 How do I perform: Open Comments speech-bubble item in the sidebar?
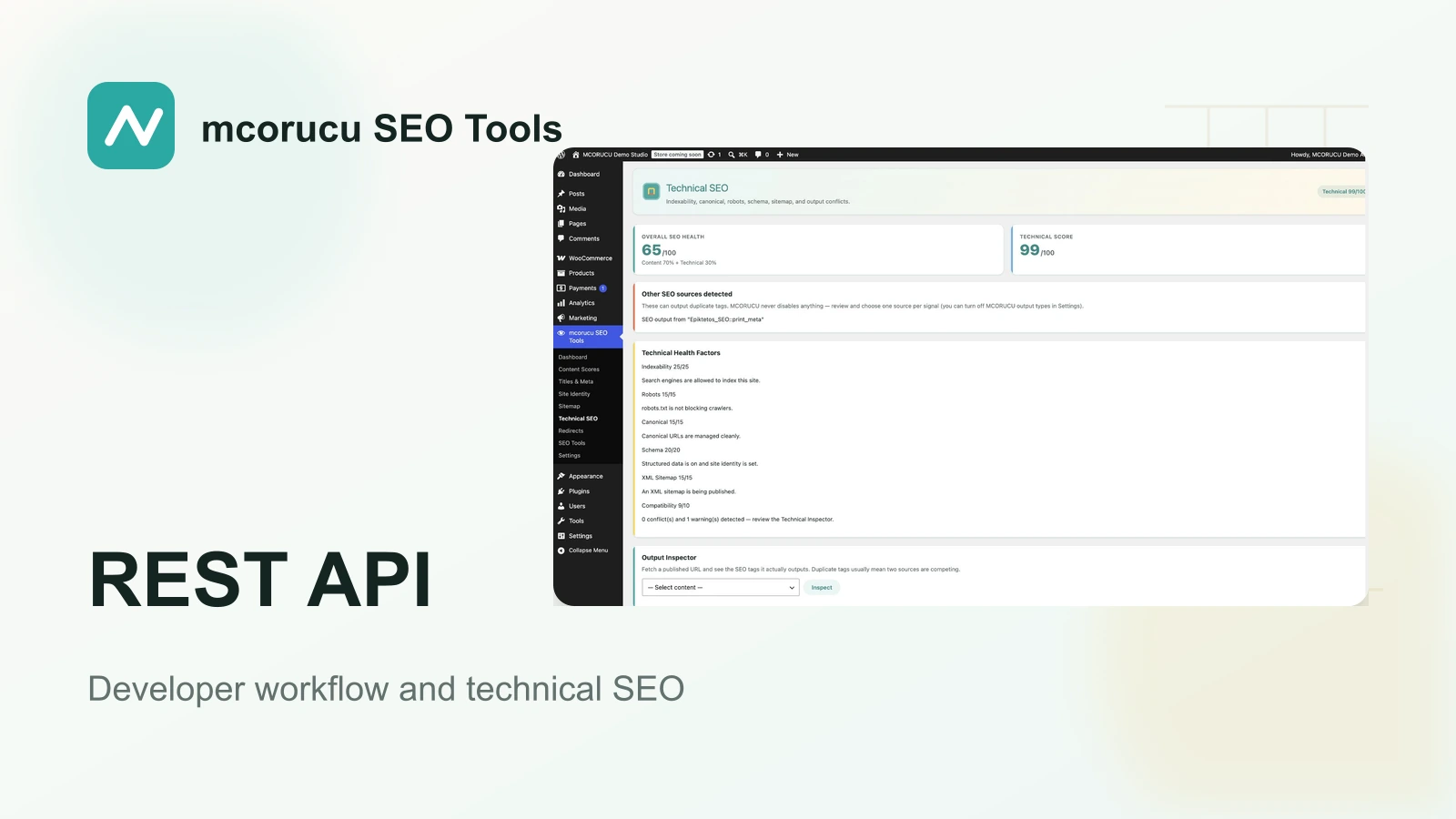click(x=561, y=238)
